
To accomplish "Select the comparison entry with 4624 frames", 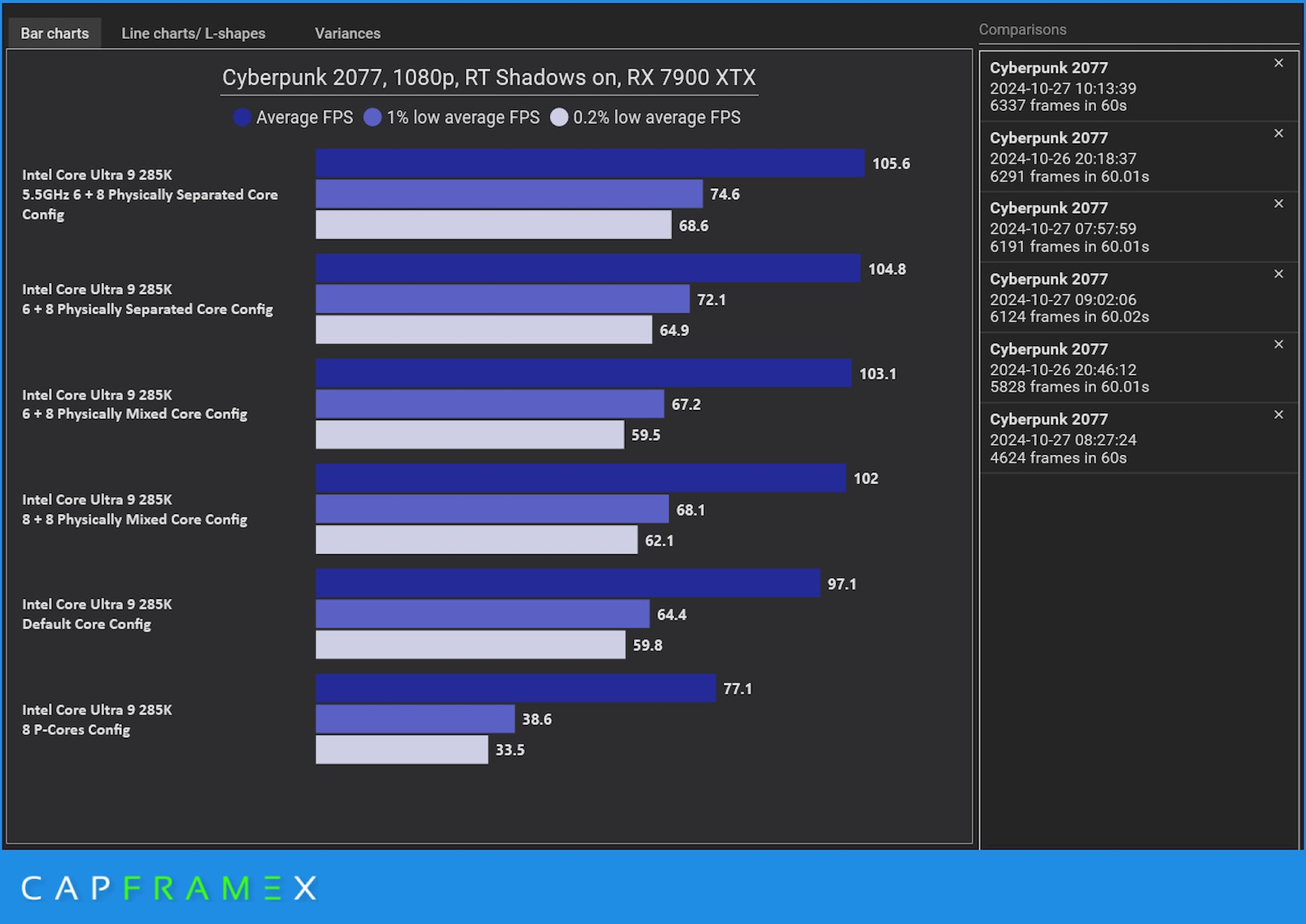I will (1139, 439).
